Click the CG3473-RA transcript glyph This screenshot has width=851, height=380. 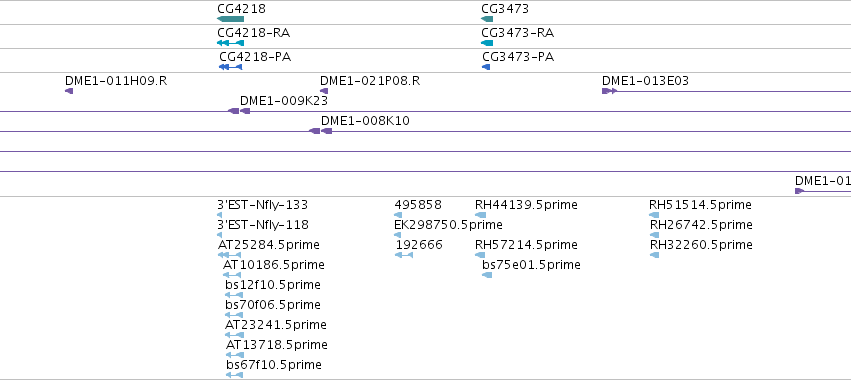(487, 43)
